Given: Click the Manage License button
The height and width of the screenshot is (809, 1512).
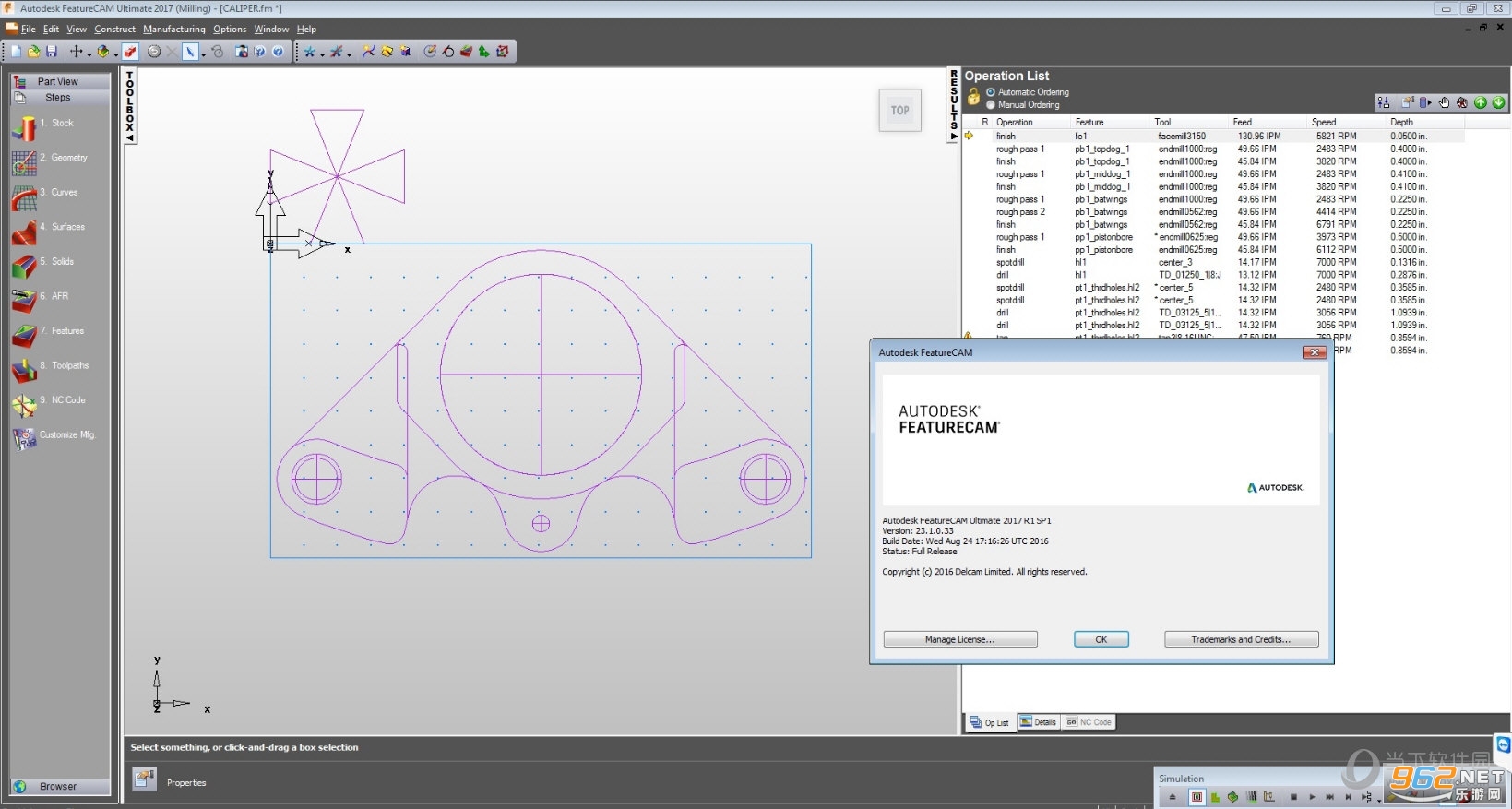Looking at the screenshot, I should (960, 639).
